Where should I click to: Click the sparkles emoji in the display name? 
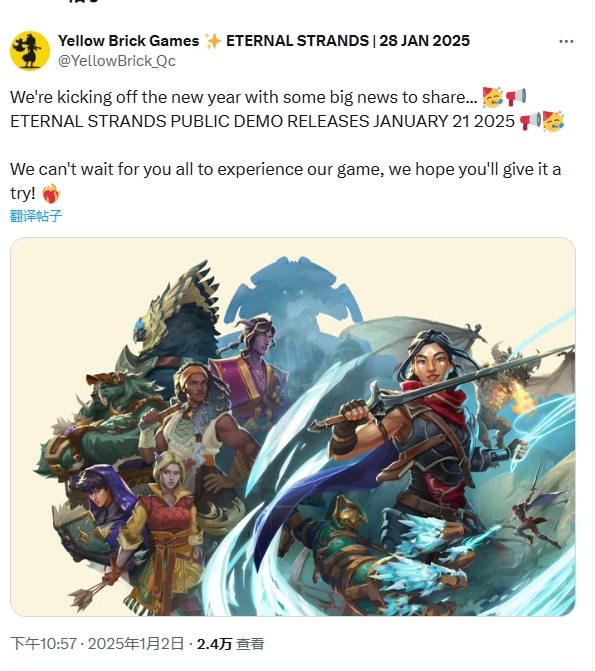tap(213, 41)
